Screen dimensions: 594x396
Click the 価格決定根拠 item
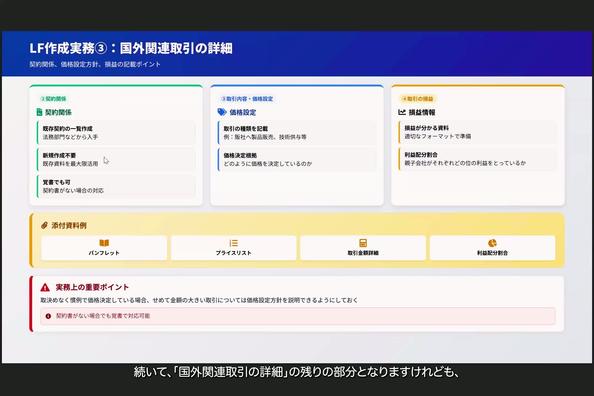click(297, 160)
